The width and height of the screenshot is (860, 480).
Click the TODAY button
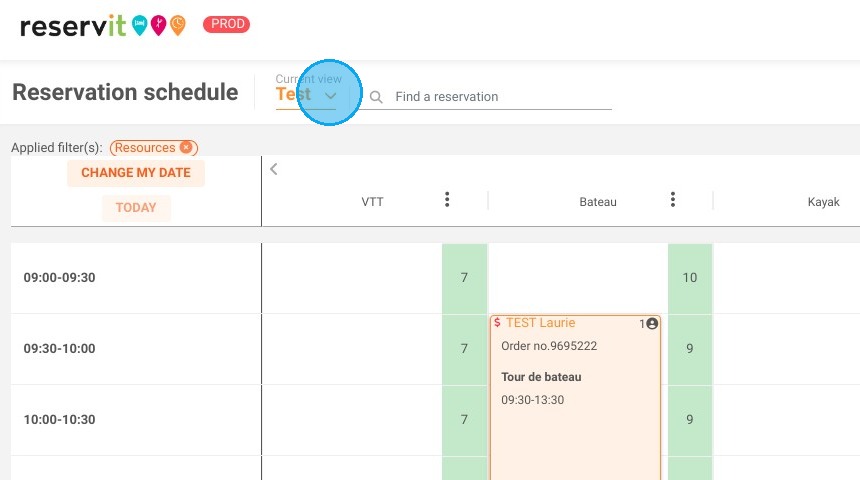[136, 208]
